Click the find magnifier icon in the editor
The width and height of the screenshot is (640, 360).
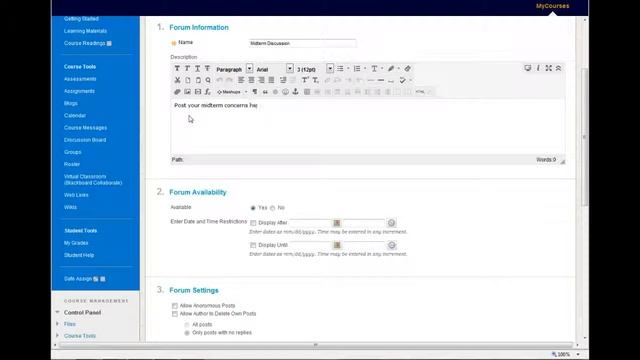[208, 80]
